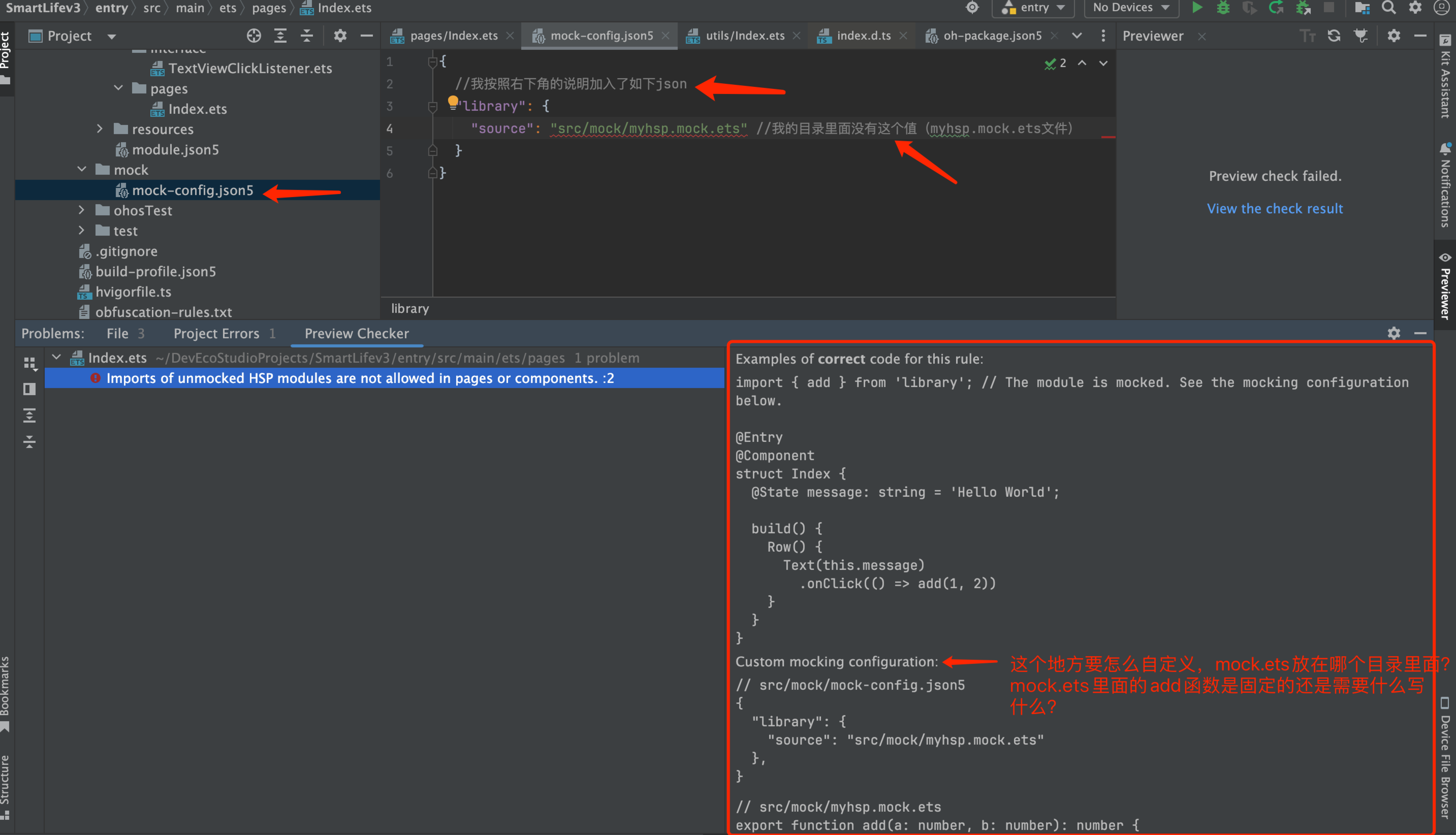Switch to index.d.ts editor tab

click(863, 36)
